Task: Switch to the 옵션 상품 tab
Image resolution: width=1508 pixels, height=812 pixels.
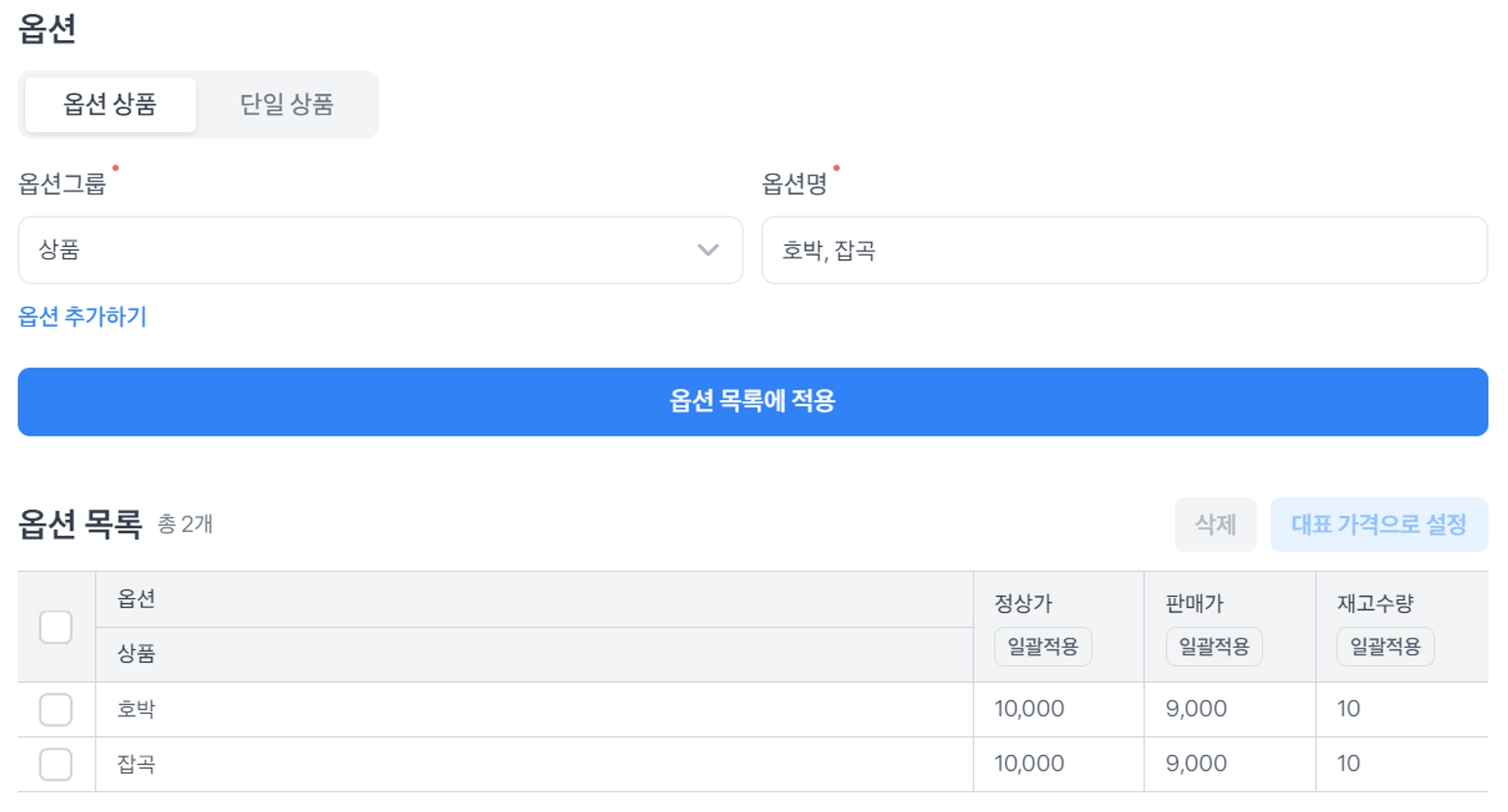Action: [x=110, y=104]
